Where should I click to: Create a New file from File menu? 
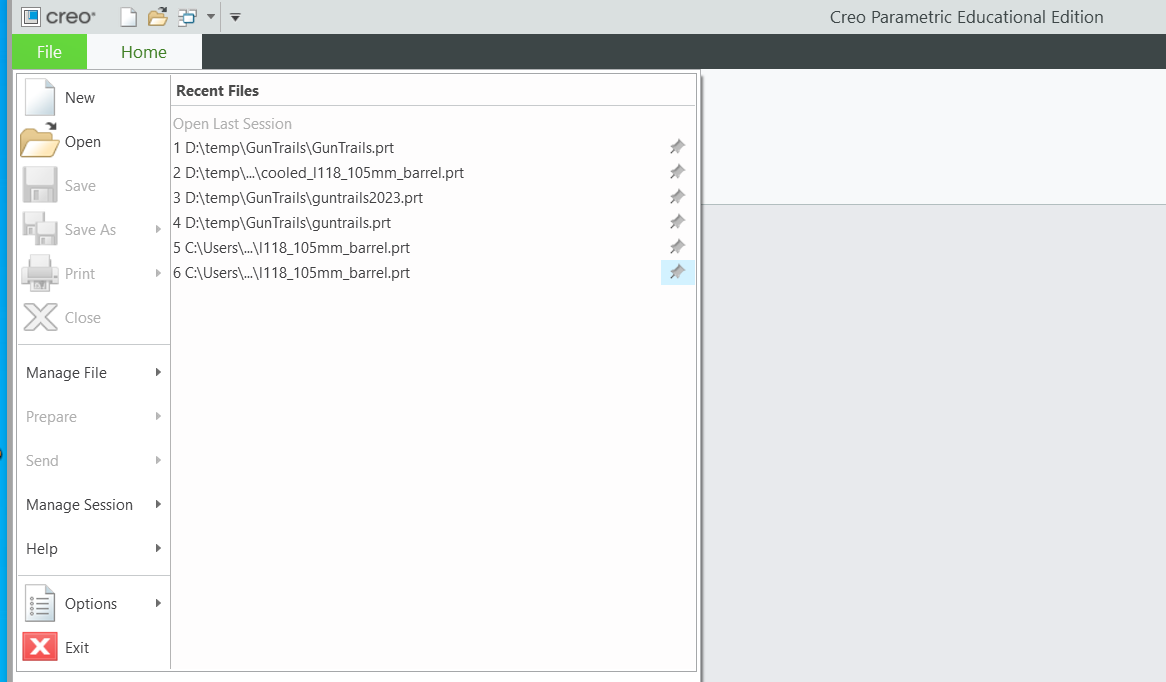(x=79, y=98)
